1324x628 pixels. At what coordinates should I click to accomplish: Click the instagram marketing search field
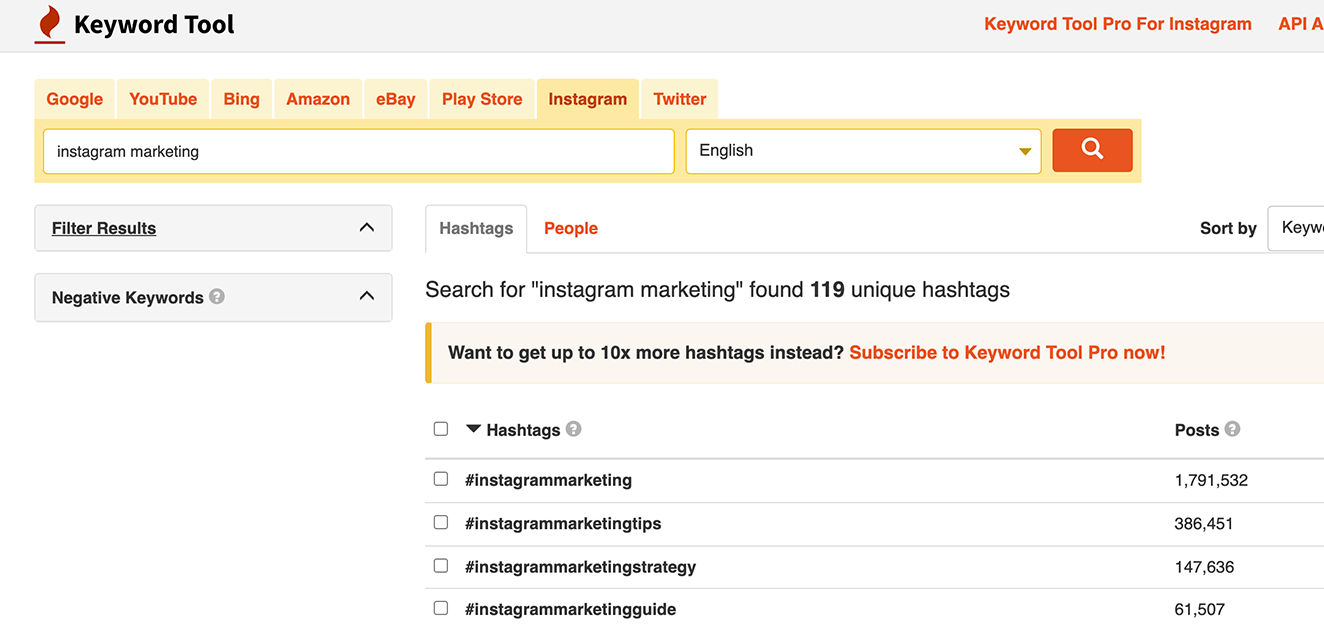[x=358, y=152]
